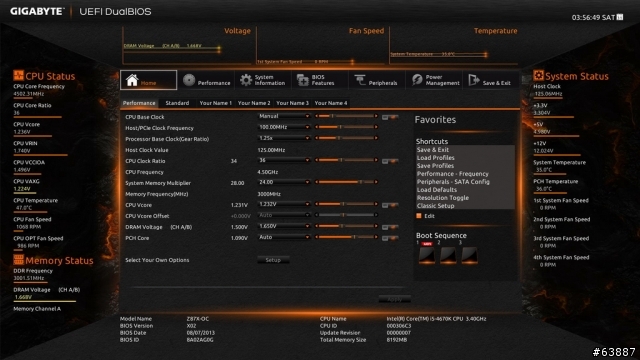The width and height of the screenshot is (640, 360).
Task: Click CPU Vcore slider left arrow
Action: point(316,204)
